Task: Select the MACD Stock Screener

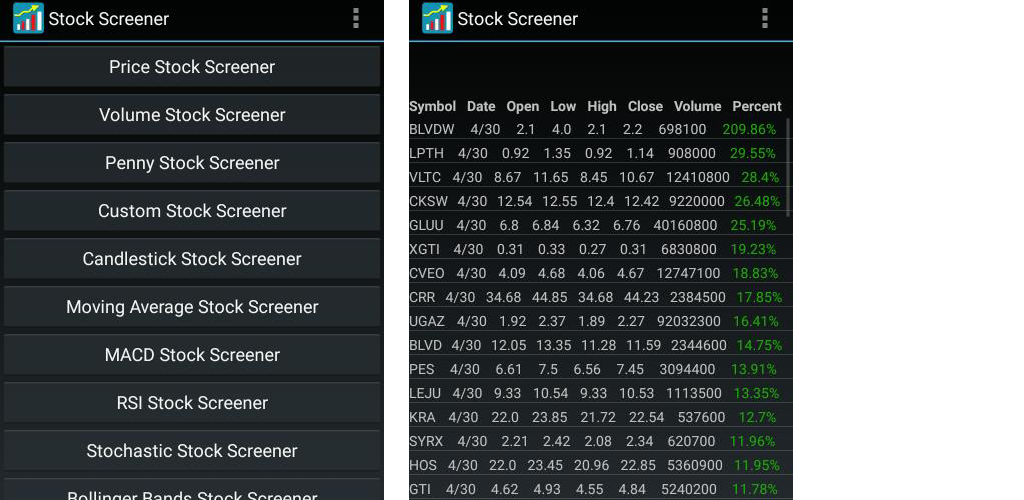Action: tap(192, 355)
